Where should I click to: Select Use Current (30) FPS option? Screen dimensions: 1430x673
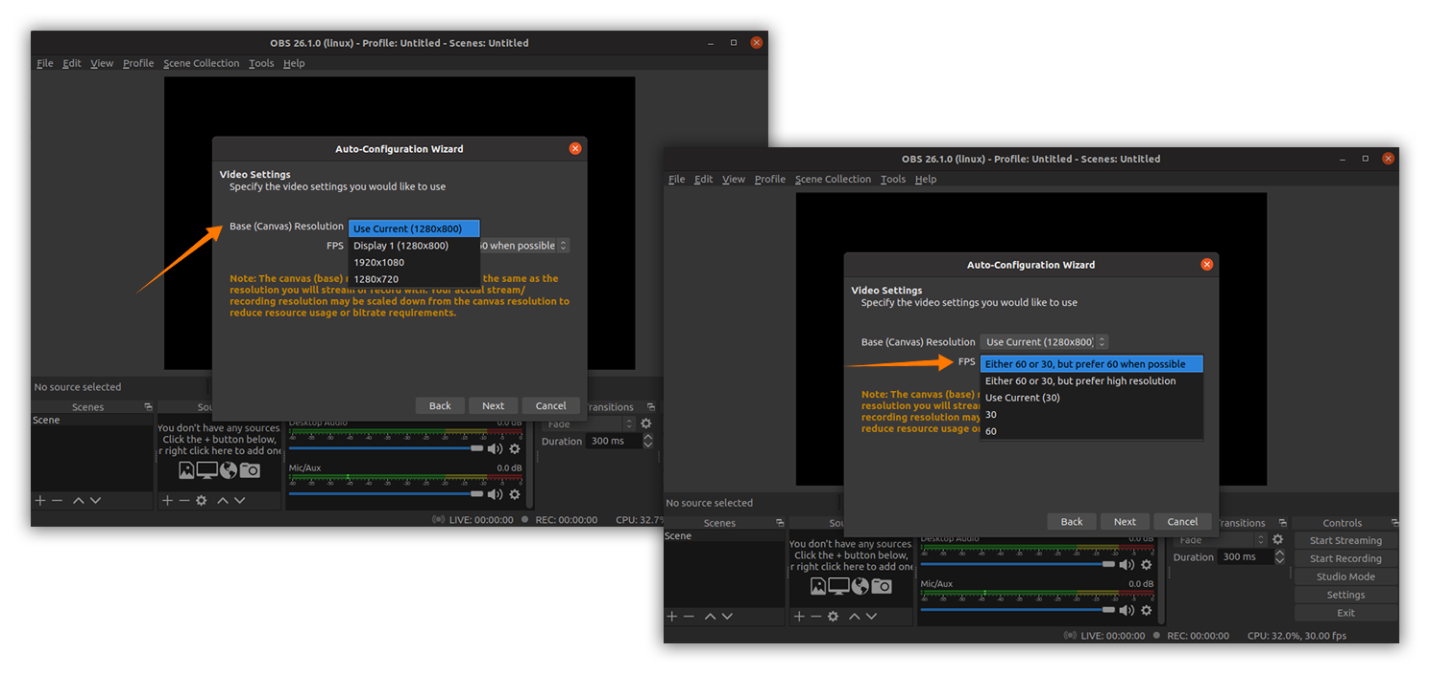click(x=1091, y=398)
